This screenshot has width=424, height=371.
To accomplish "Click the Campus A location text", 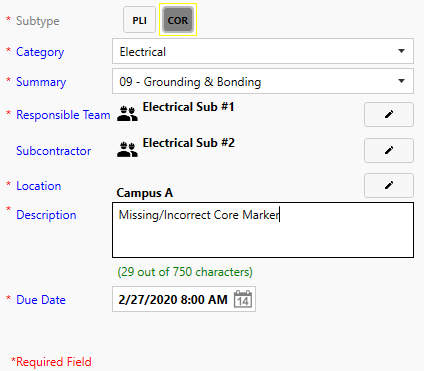I will pyautogui.click(x=145, y=193).
